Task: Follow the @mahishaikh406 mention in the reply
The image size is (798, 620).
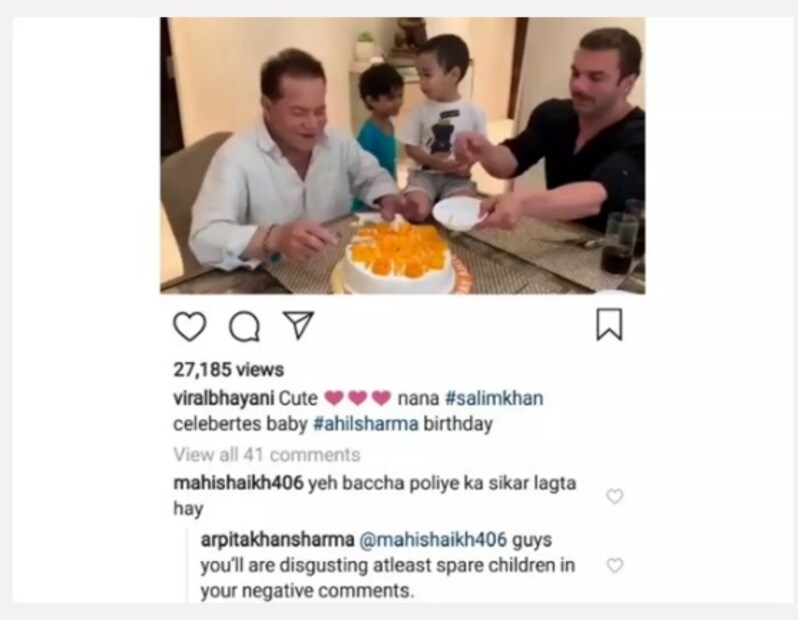Action: [433, 540]
